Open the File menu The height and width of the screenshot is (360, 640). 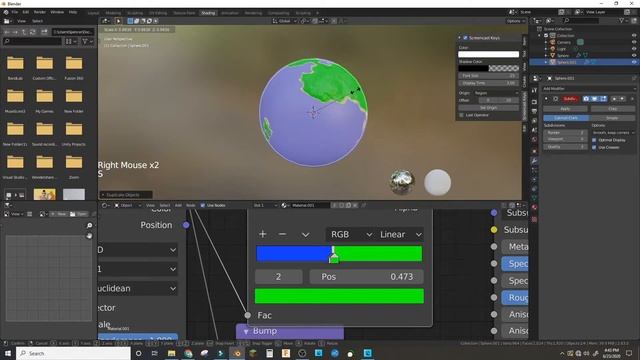[x=15, y=12]
